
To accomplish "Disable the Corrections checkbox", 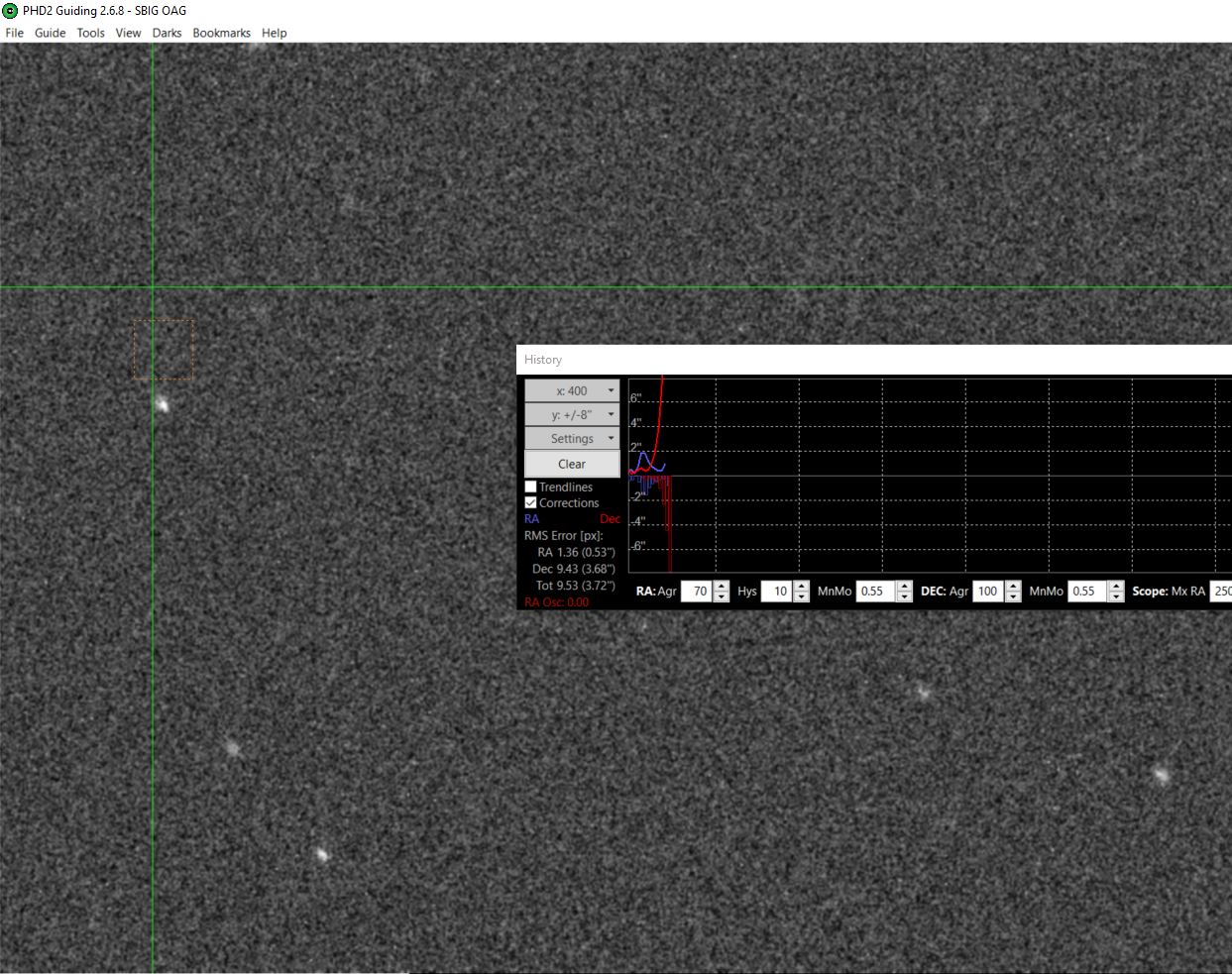I will tap(530, 502).
